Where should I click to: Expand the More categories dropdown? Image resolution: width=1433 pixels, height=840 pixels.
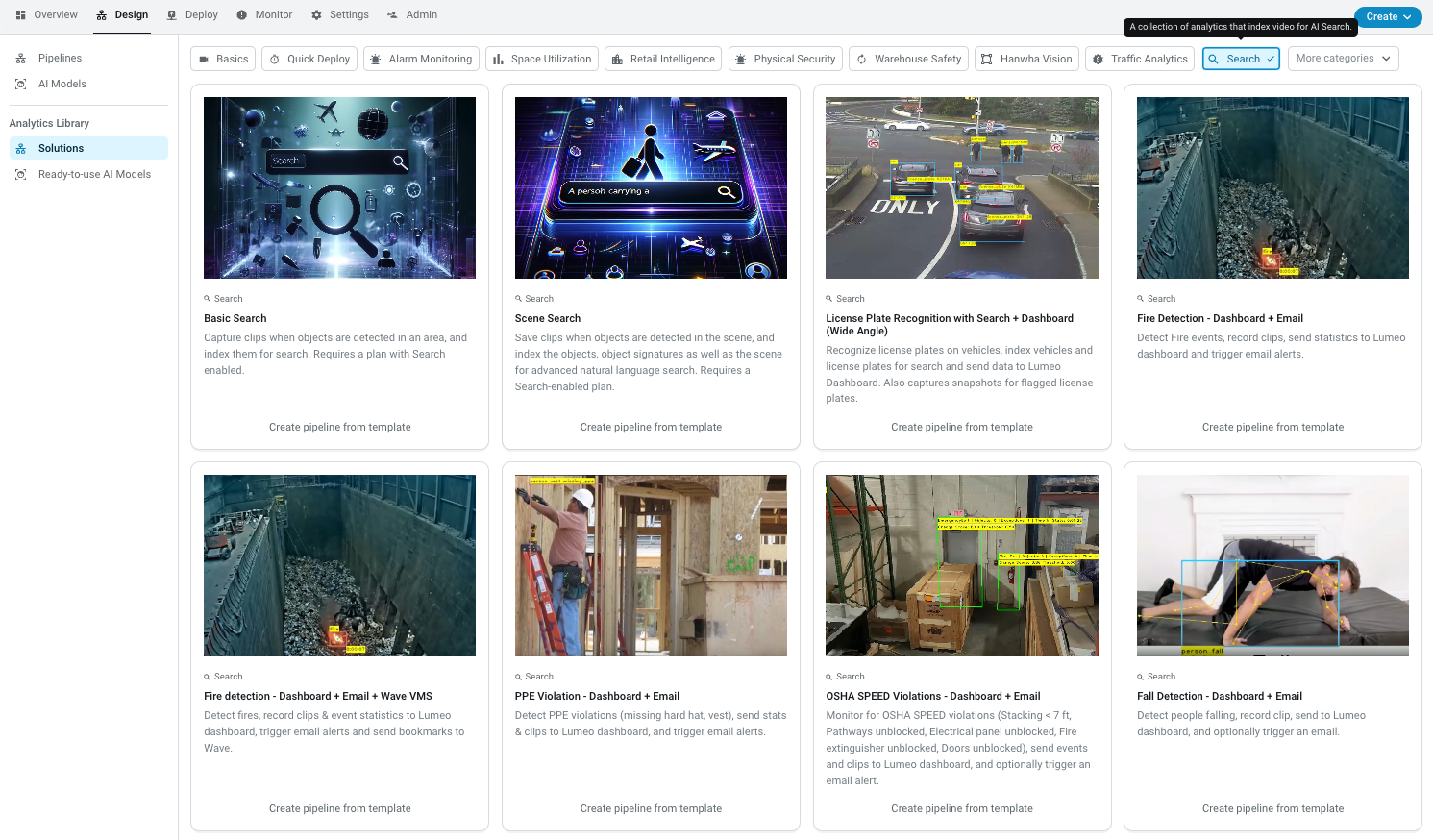pyautogui.click(x=1343, y=59)
